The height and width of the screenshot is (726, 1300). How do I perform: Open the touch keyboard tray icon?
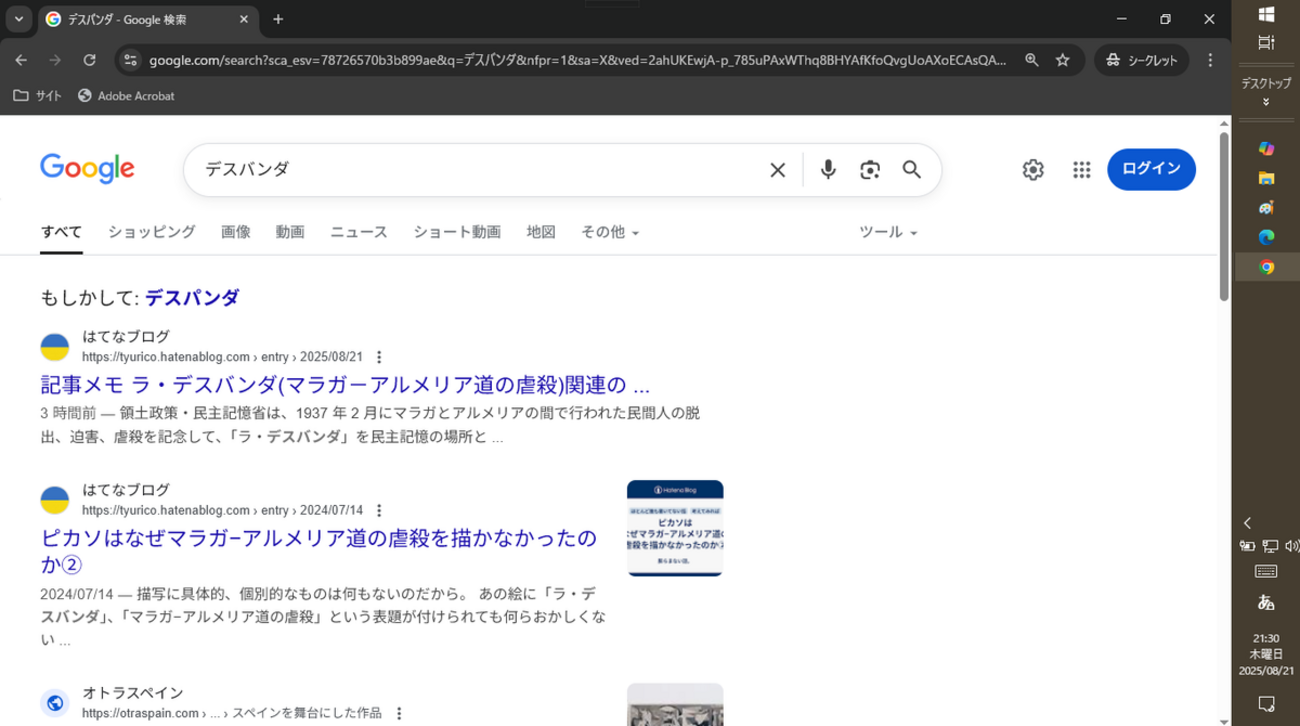click(x=1266, y=571)
